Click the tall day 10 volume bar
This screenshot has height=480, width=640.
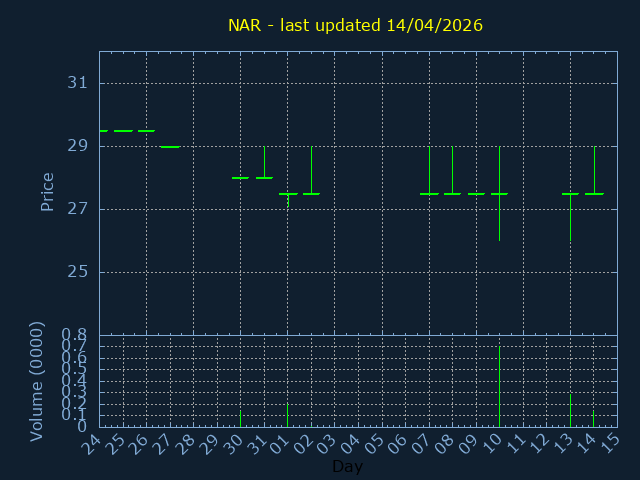[x=499, y=385]
